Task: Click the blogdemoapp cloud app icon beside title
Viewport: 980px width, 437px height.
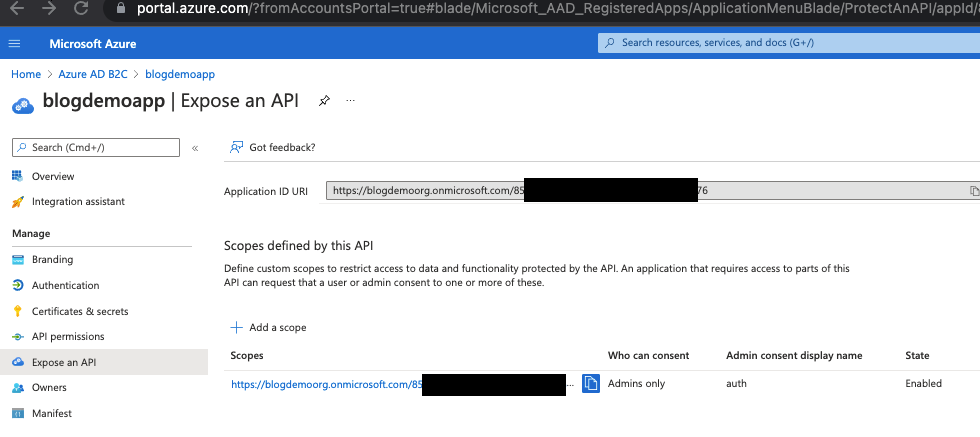Action: click(23, 104)
